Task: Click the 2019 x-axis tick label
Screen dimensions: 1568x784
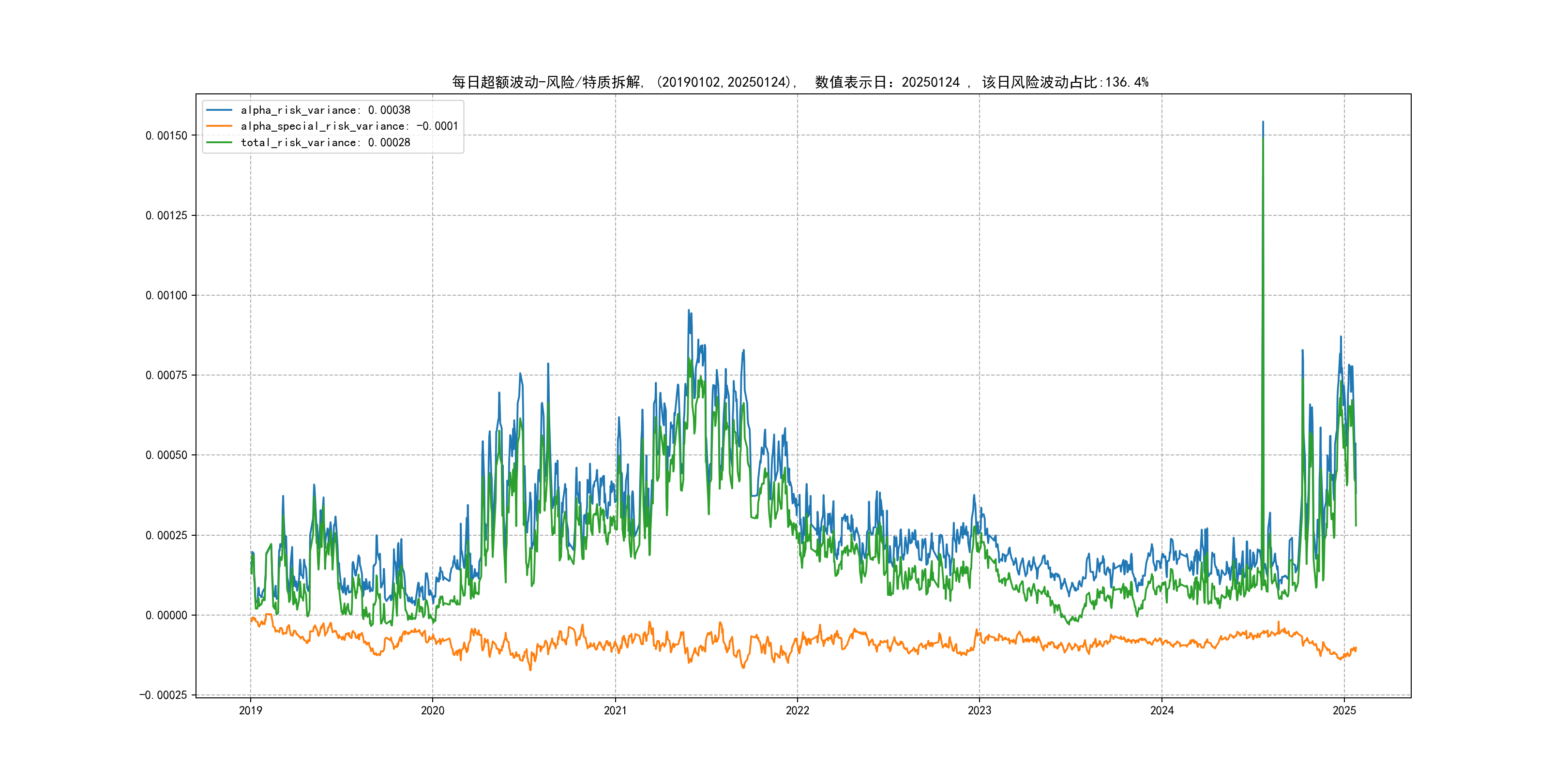Action: (250, 710)
